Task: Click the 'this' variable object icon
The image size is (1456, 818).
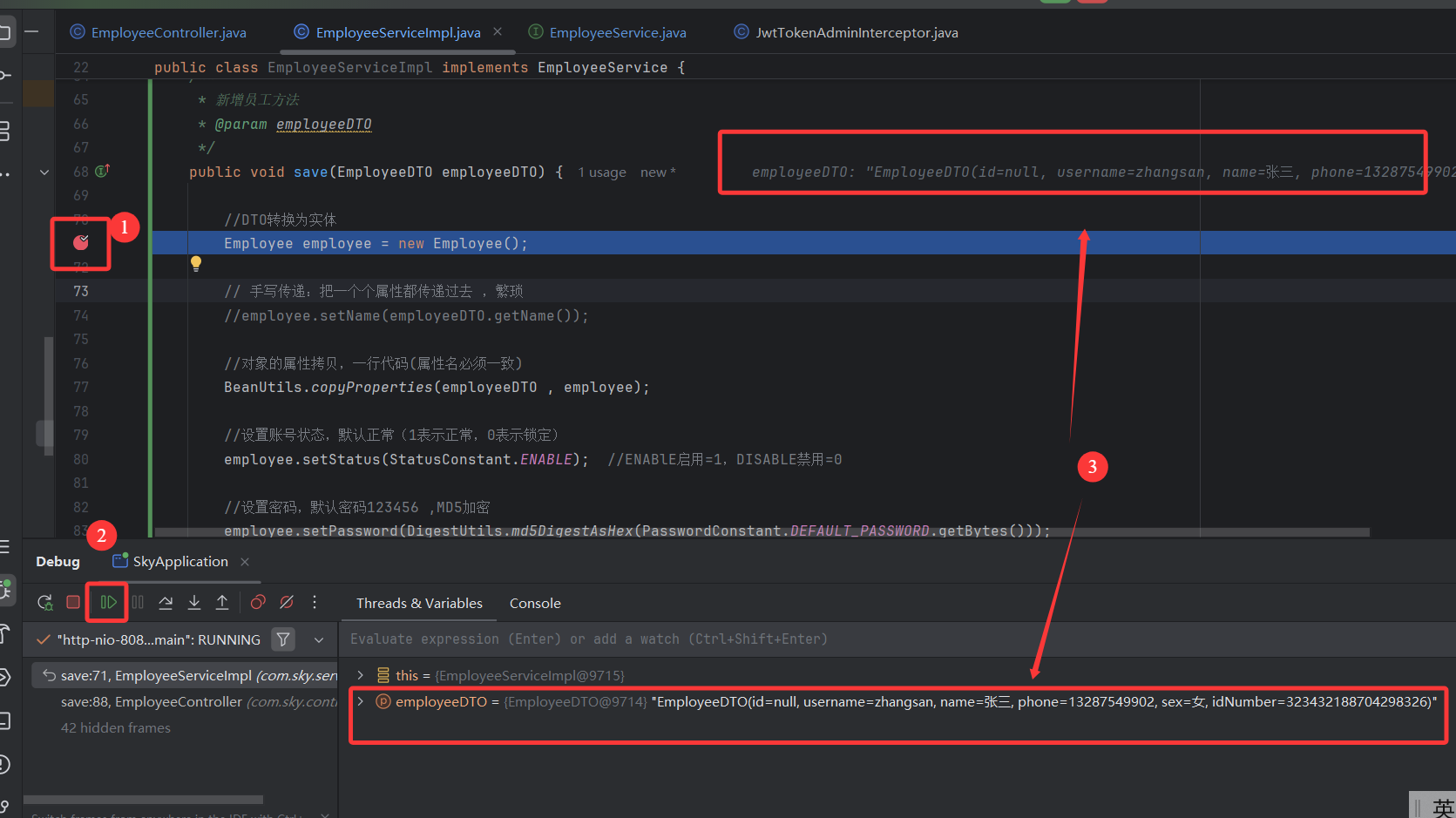Action: 383,675
